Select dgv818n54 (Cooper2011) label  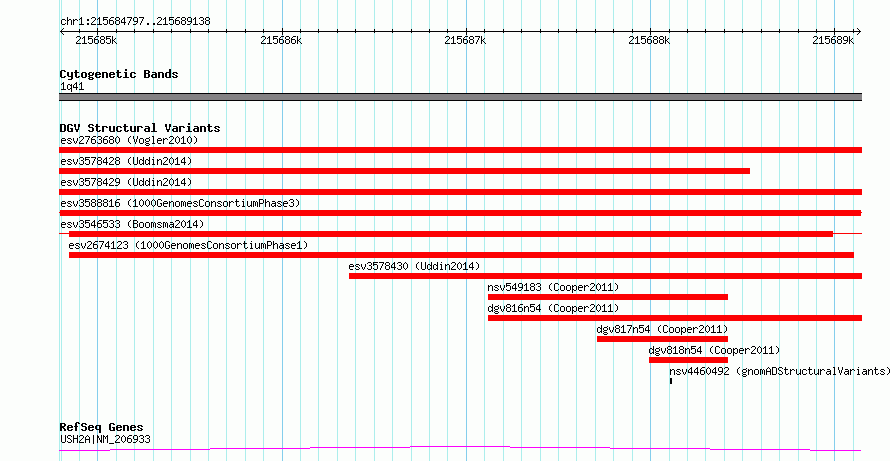715,350
